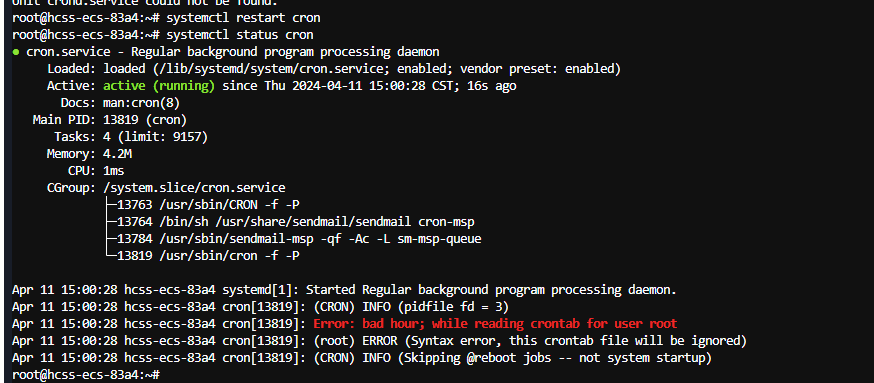Viewport: 874px width, 383px height.
Task: Click the Memory 4.2M value
Action: pos(118,154)
